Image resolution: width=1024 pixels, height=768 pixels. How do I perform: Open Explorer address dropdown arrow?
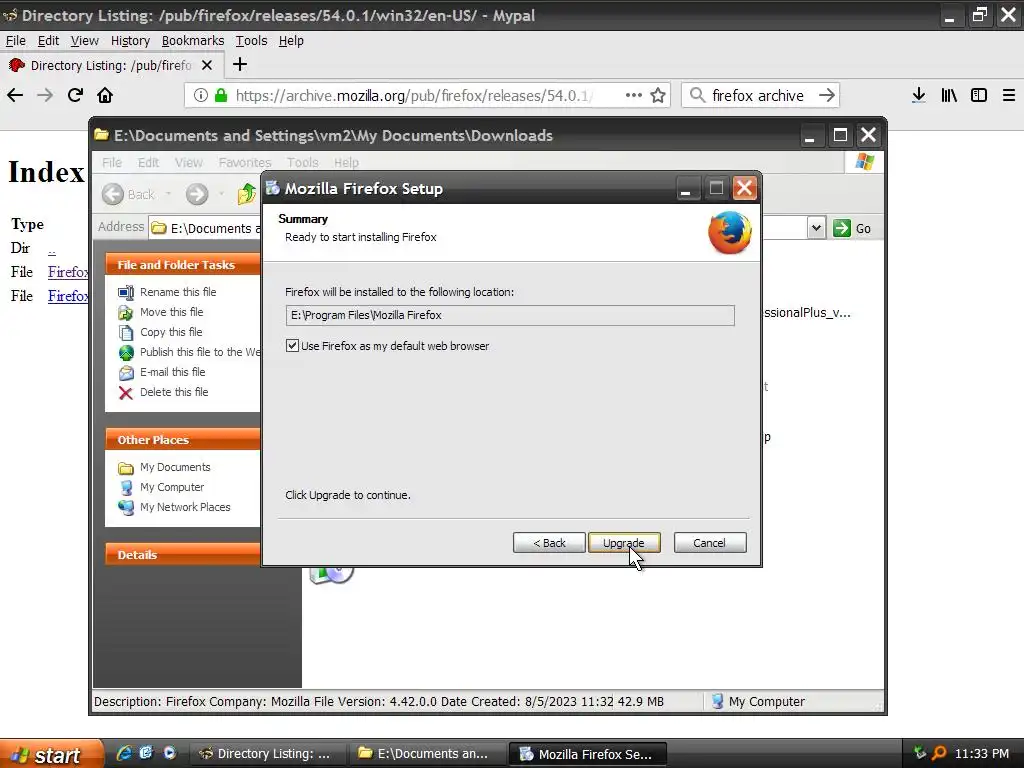point(816,228)
